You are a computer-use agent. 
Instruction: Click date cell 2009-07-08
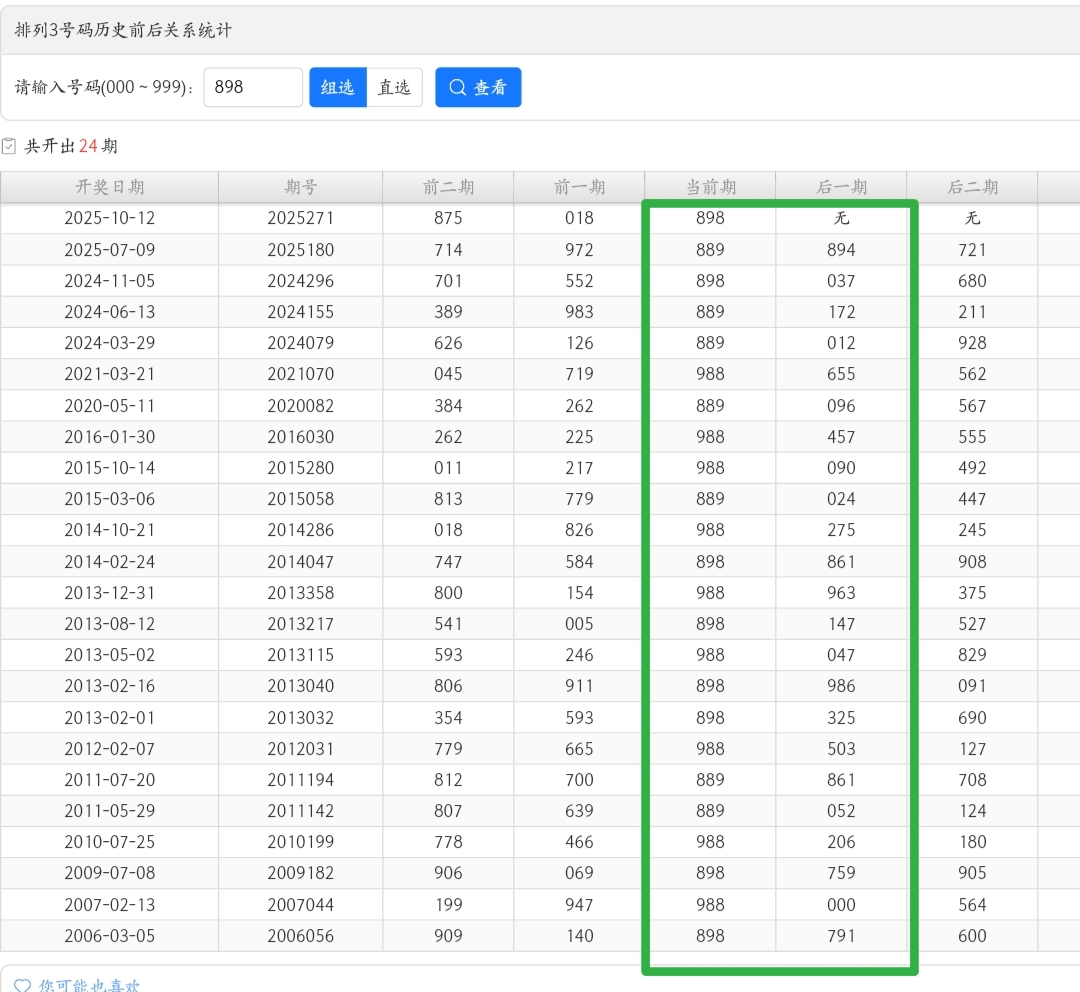[x=110, y=873]
